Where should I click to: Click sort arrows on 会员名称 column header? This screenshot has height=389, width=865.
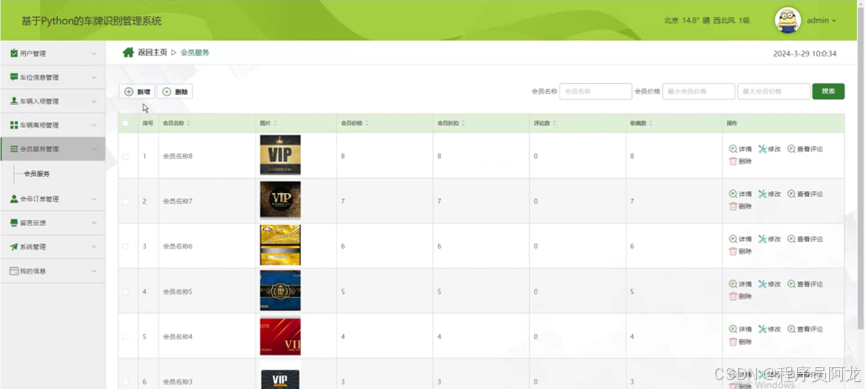[189, 124]
